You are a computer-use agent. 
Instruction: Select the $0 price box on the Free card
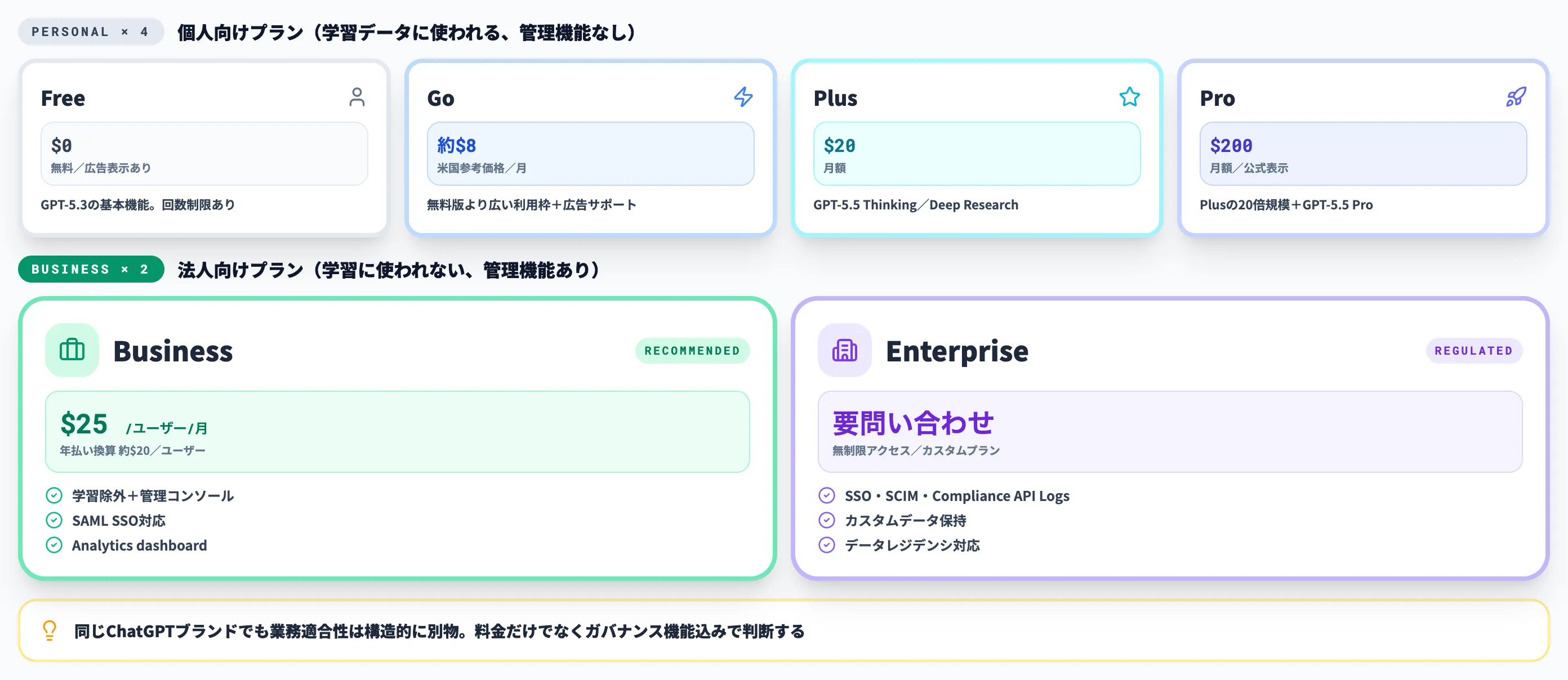(204, 153)
